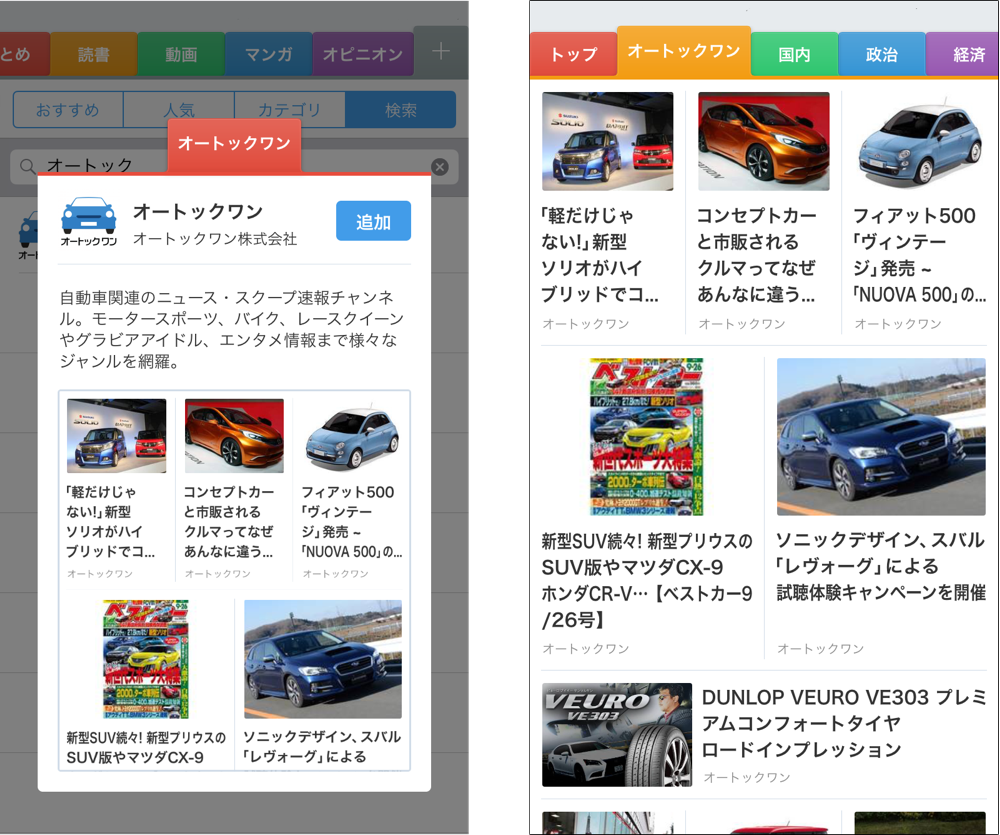
Task: Select the red オートックワン popup tab label
Action: 234,143
